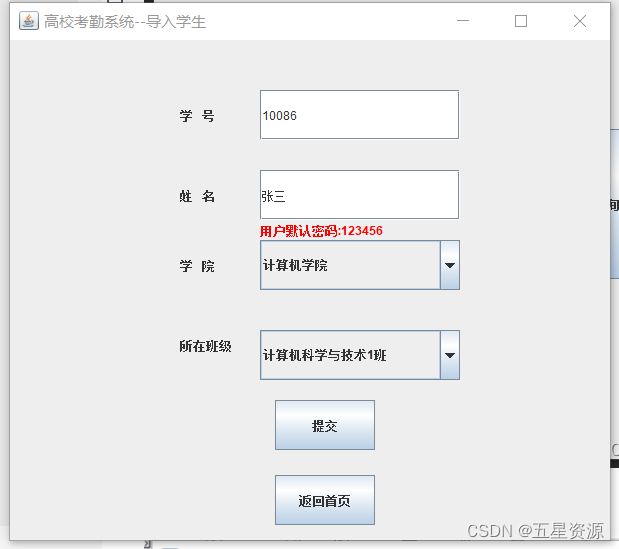Click the 学号 label
Viewport: 619px width, 549px height.
point(197,116)
